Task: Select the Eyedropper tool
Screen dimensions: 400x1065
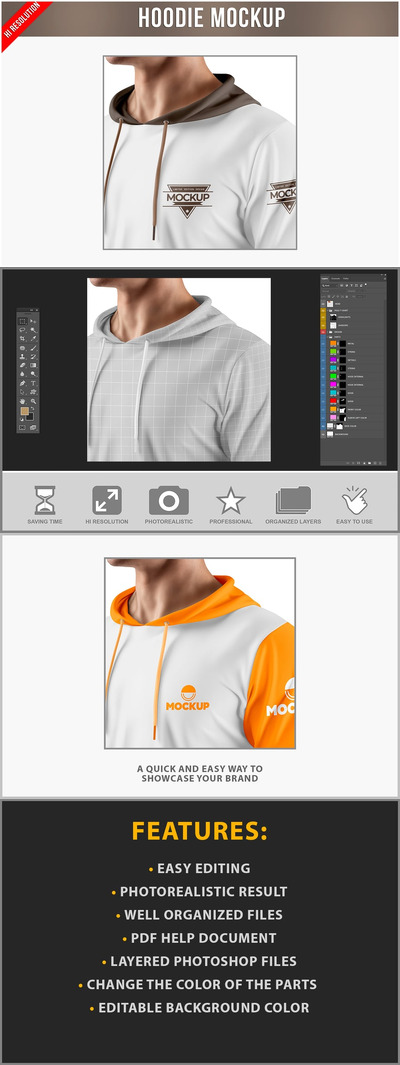Action: tap(33, 338)
